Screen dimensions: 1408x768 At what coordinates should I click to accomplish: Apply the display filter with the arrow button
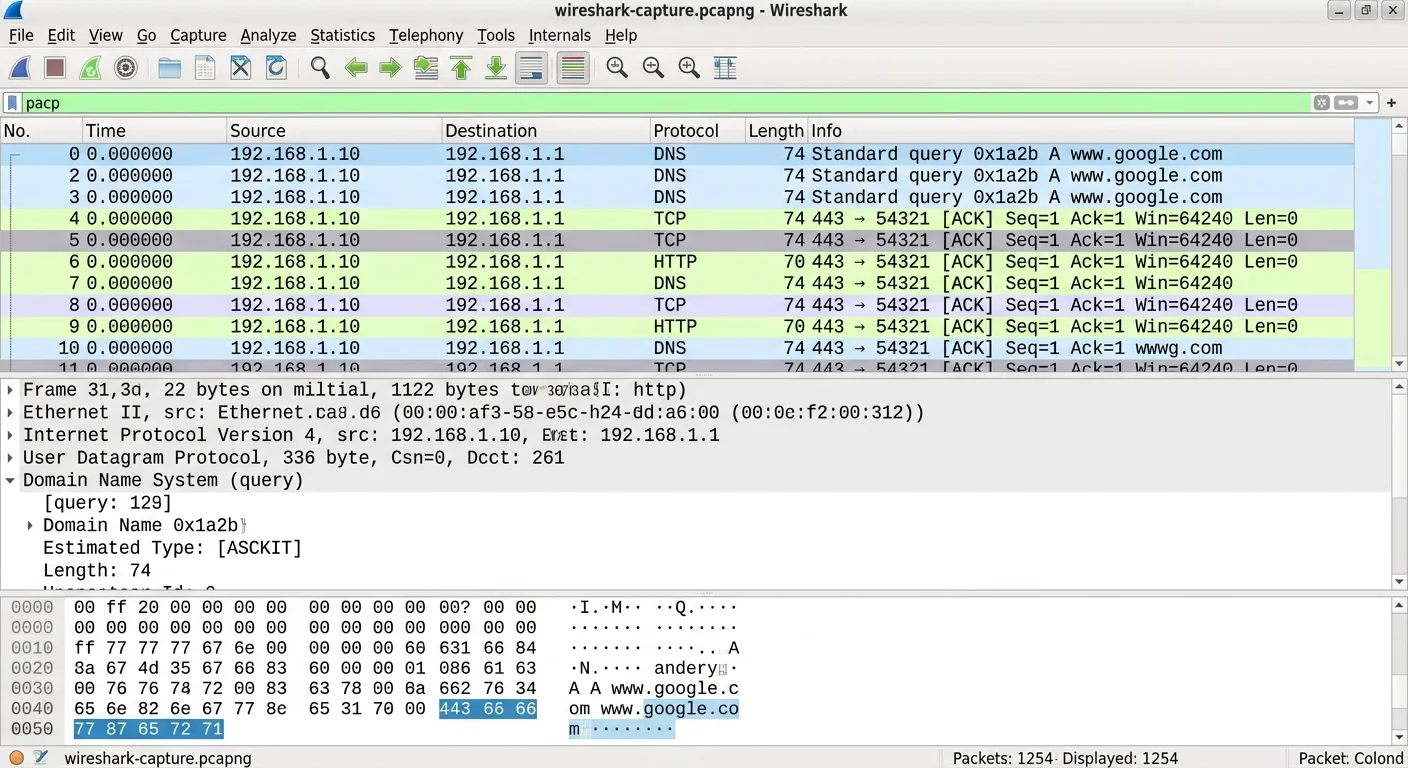(1346, 103)
